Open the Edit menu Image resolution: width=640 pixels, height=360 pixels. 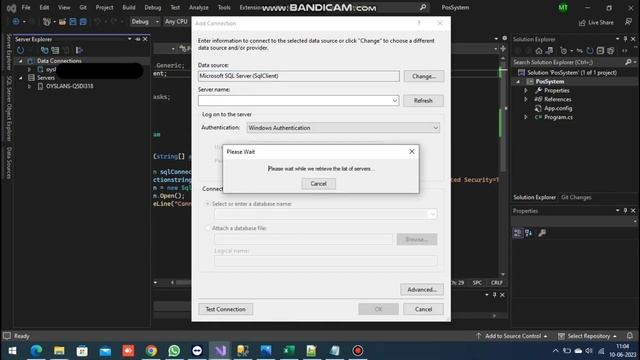44,7
